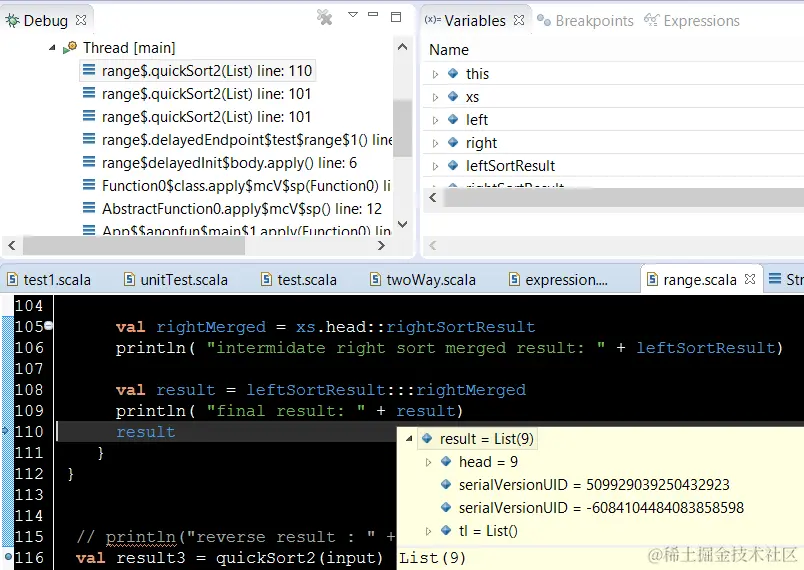Expand the 'head = 9' hover node
This screenshot has height=570, width=804.
tap(429, 462)
